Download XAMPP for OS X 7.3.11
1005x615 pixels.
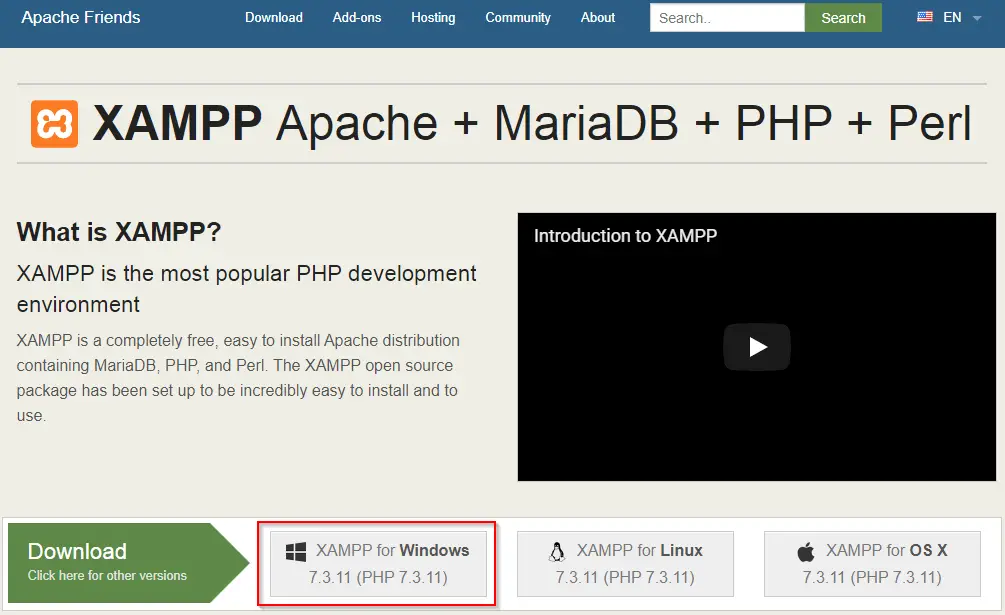coord(872,564)
